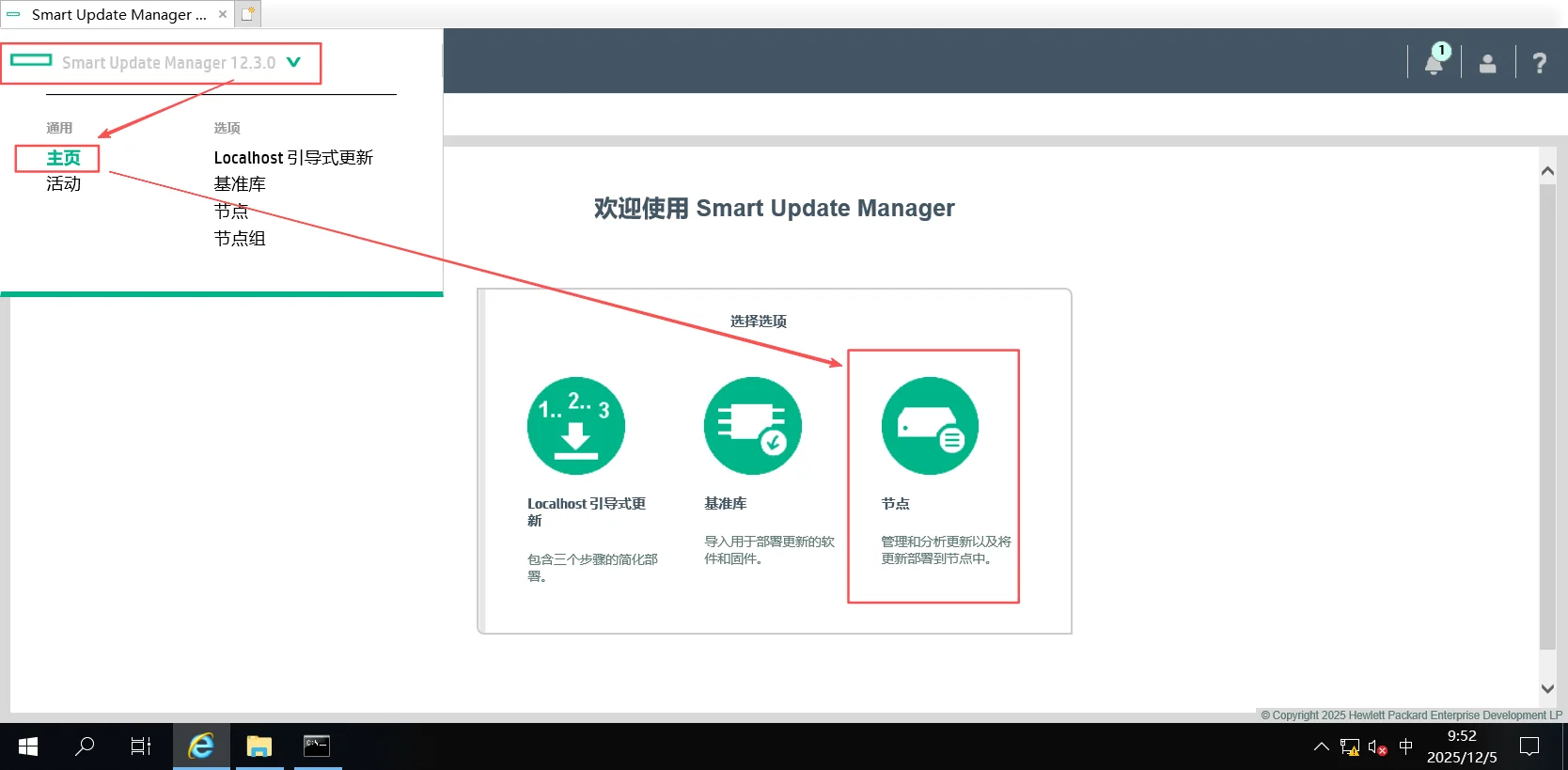The height and width of the screenshot is (770, 1568).
Task: Click the 中 input method indicator
Action: (1406, 746)
